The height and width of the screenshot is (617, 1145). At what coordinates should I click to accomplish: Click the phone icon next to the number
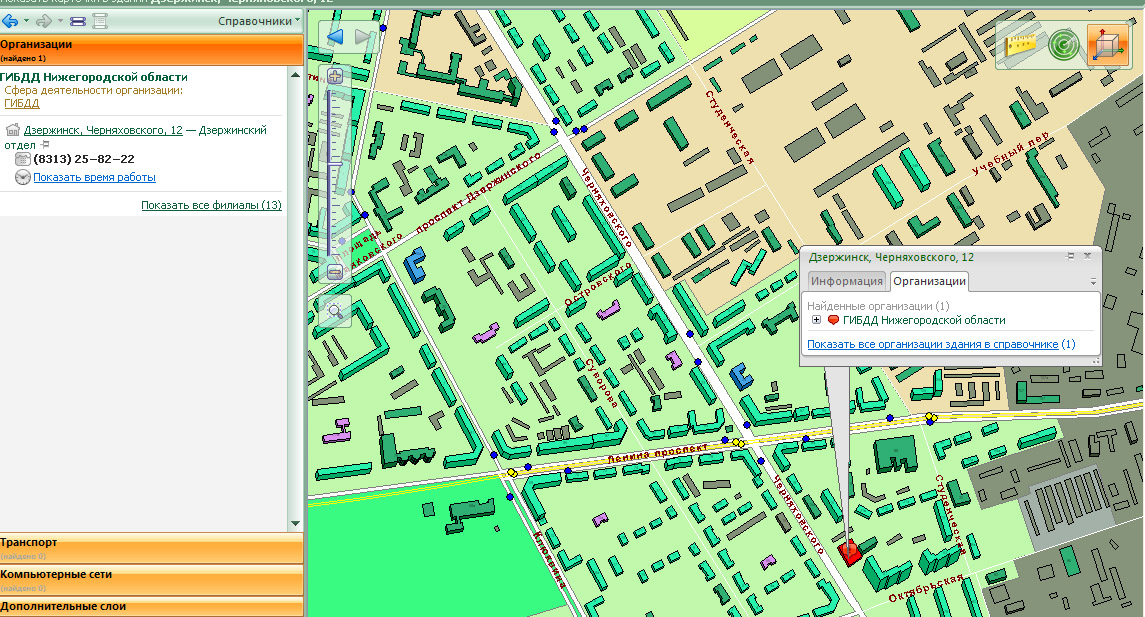coord(23,159)
